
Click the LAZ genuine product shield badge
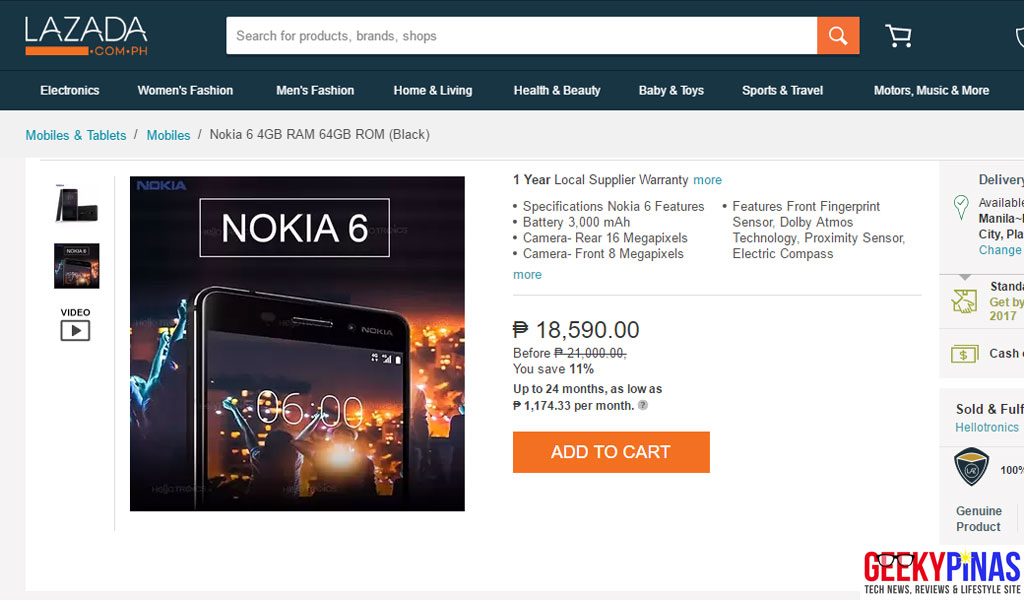tap(971, 467)
